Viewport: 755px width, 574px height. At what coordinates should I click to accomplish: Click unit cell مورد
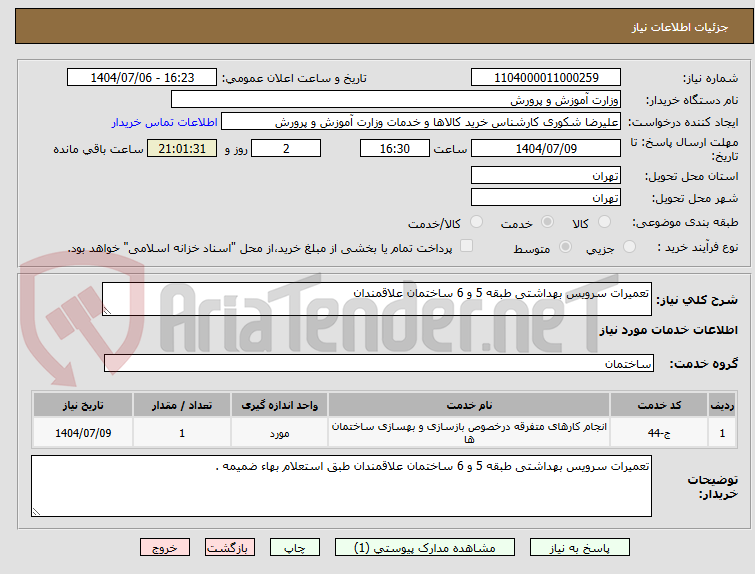pos(279,433)
